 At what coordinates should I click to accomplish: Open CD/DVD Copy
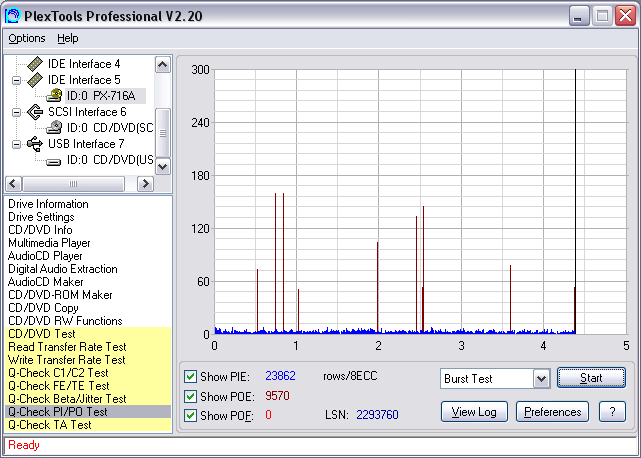[43, 308]
